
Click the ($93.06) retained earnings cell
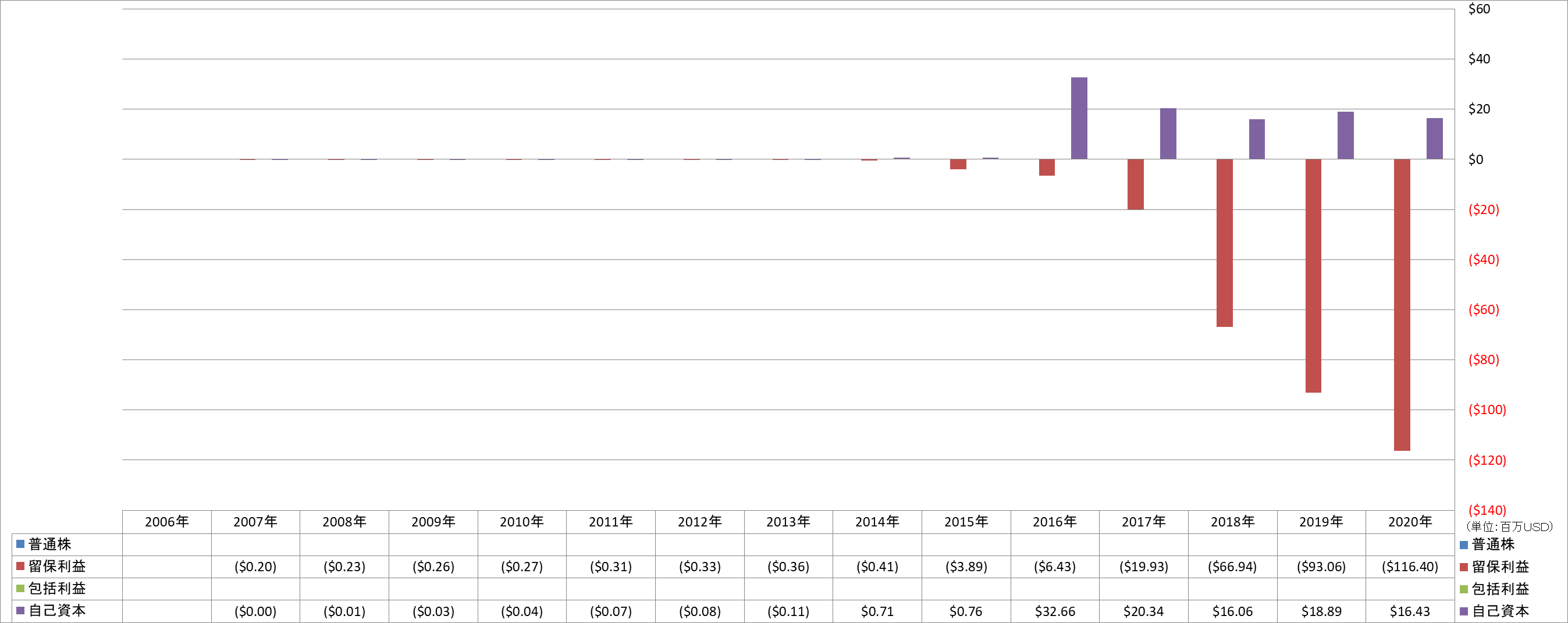point(1322,567)
